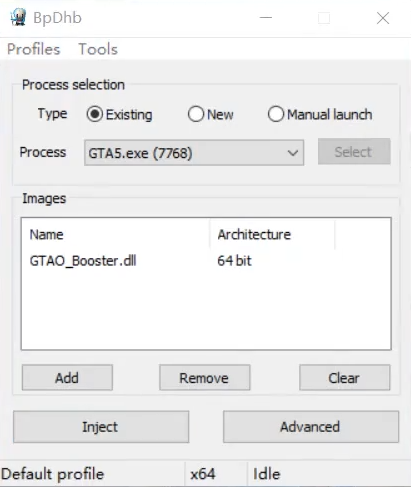Select the GTAO_Booster.dll list entry

click(83, 261)
